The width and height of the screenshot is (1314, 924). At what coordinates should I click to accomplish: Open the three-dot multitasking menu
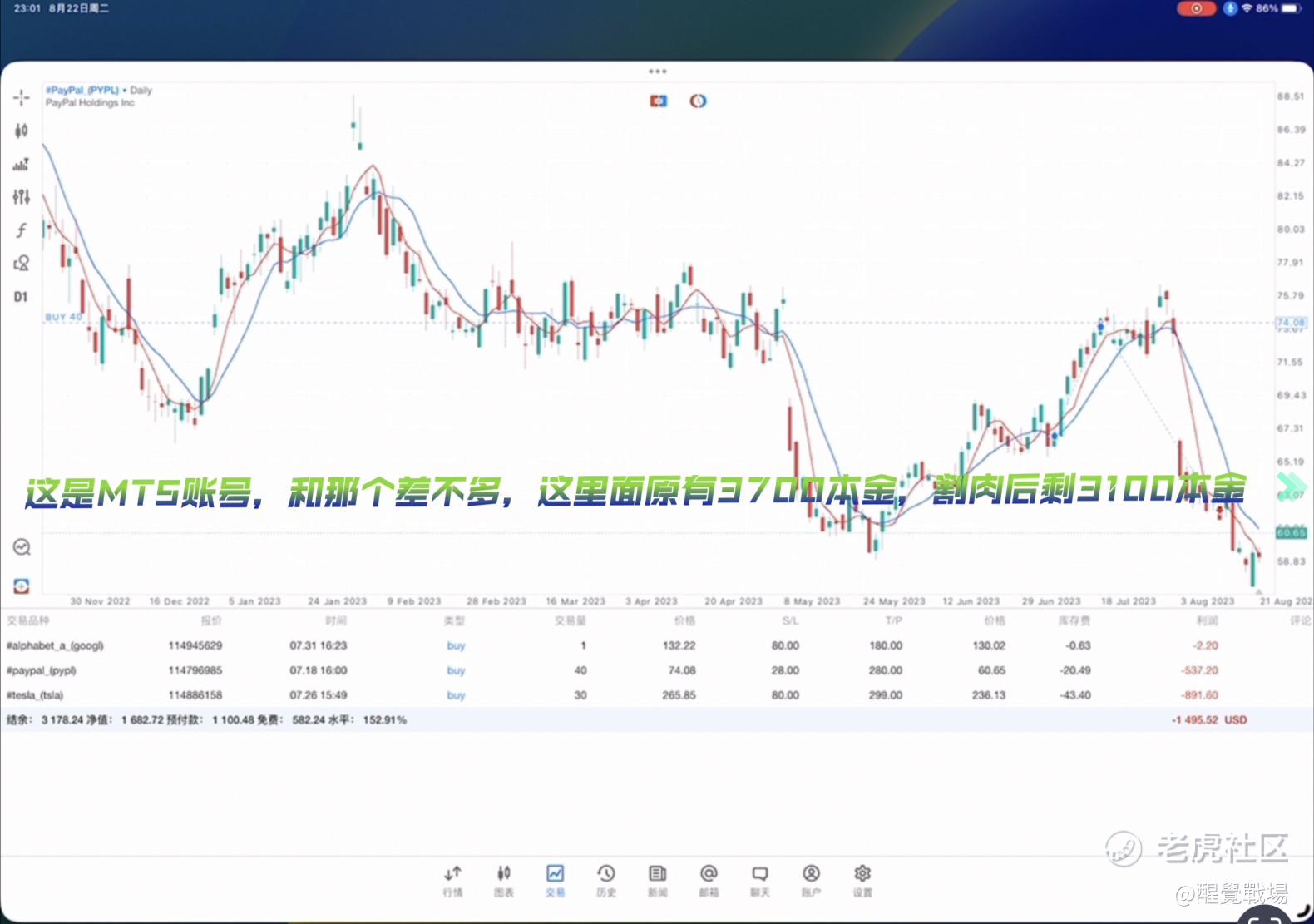[657, 72]
